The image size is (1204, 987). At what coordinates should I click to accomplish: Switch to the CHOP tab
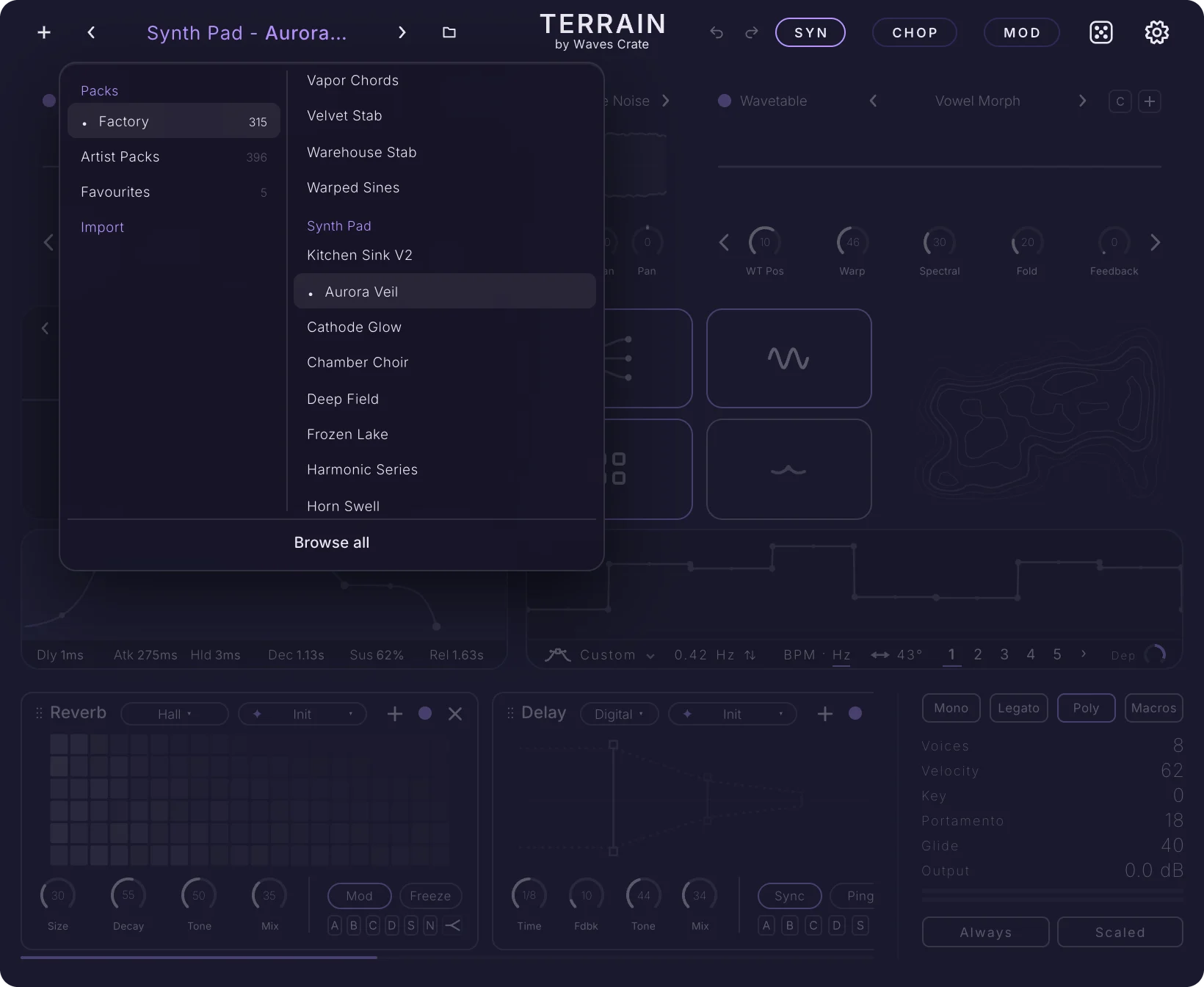(x=915, y=32)
